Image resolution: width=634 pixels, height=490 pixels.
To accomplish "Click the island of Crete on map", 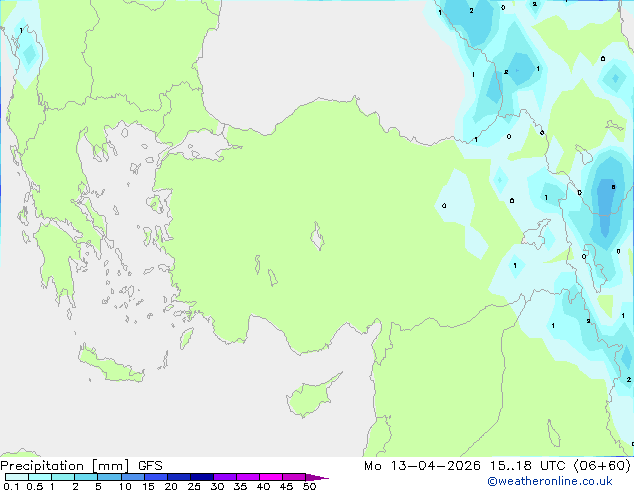I will [x=111, y=365].
